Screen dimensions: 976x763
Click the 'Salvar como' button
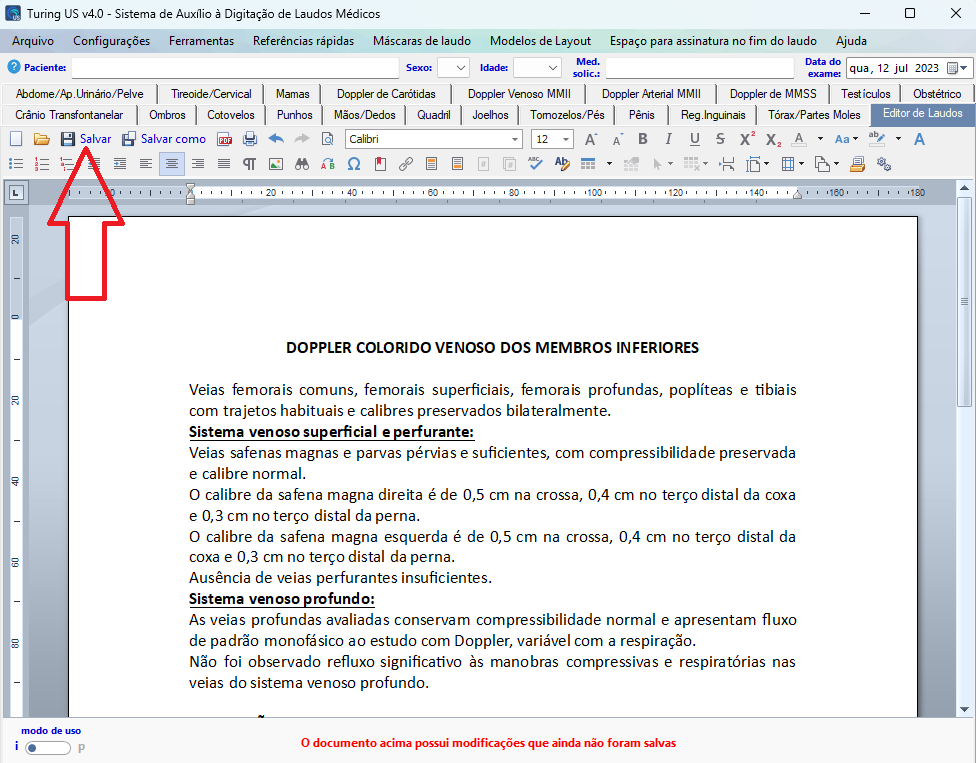click(x=164, y=139)
